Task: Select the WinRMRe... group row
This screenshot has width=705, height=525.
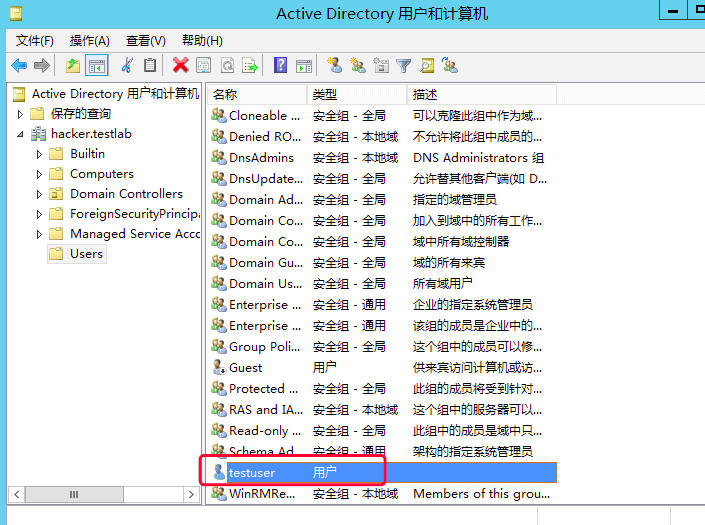Action: click(x=384, y=494)
